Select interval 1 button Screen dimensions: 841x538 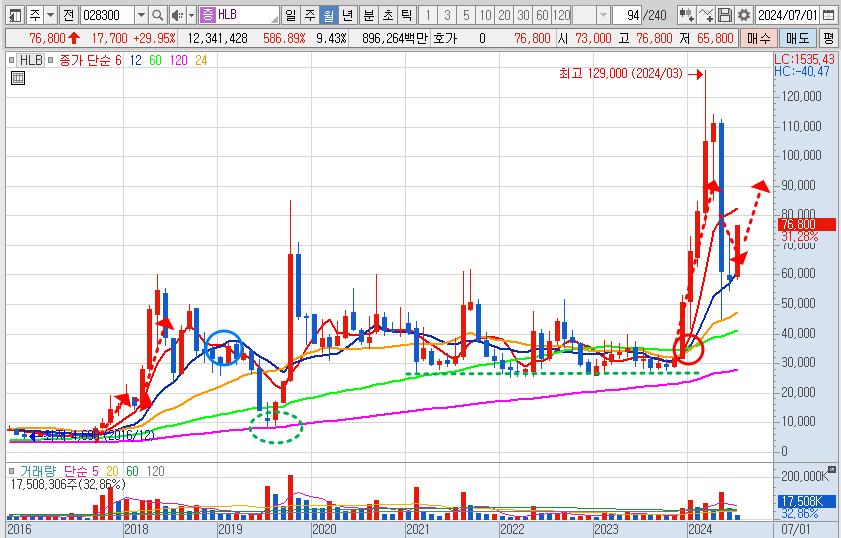(x=428, y=15)
